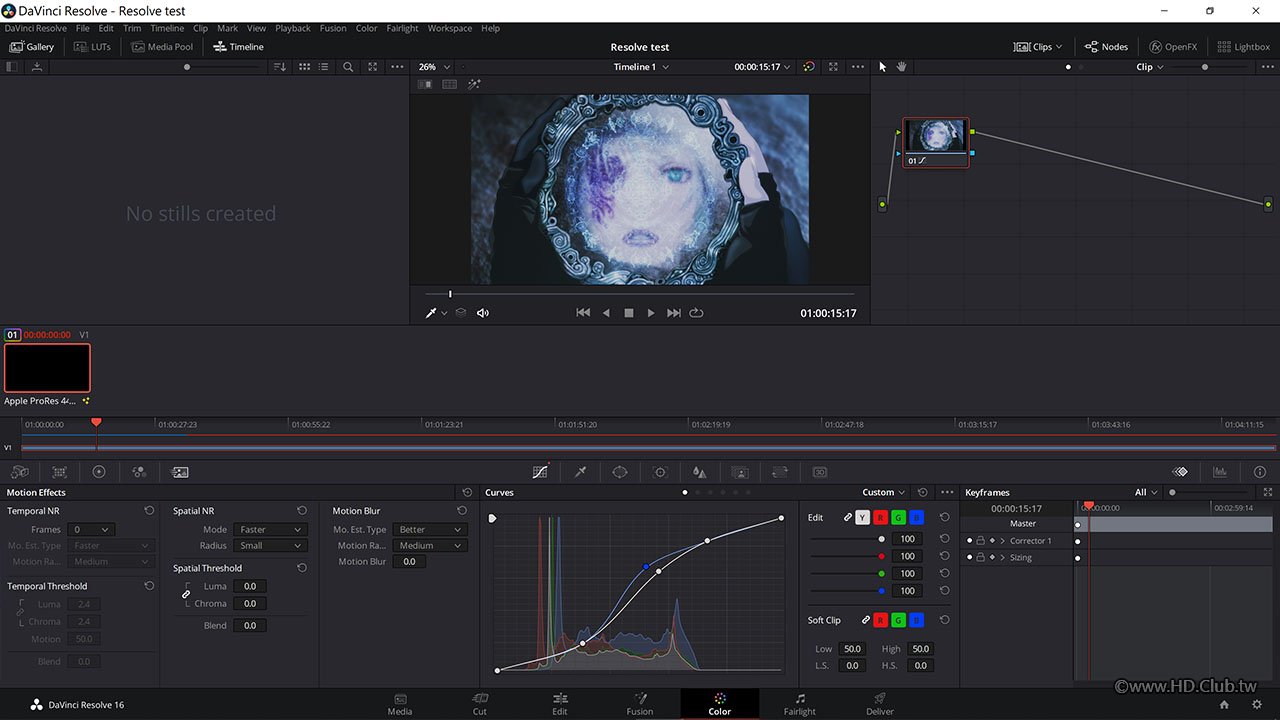Reset the Temporal NR settings

pos(149,511)
